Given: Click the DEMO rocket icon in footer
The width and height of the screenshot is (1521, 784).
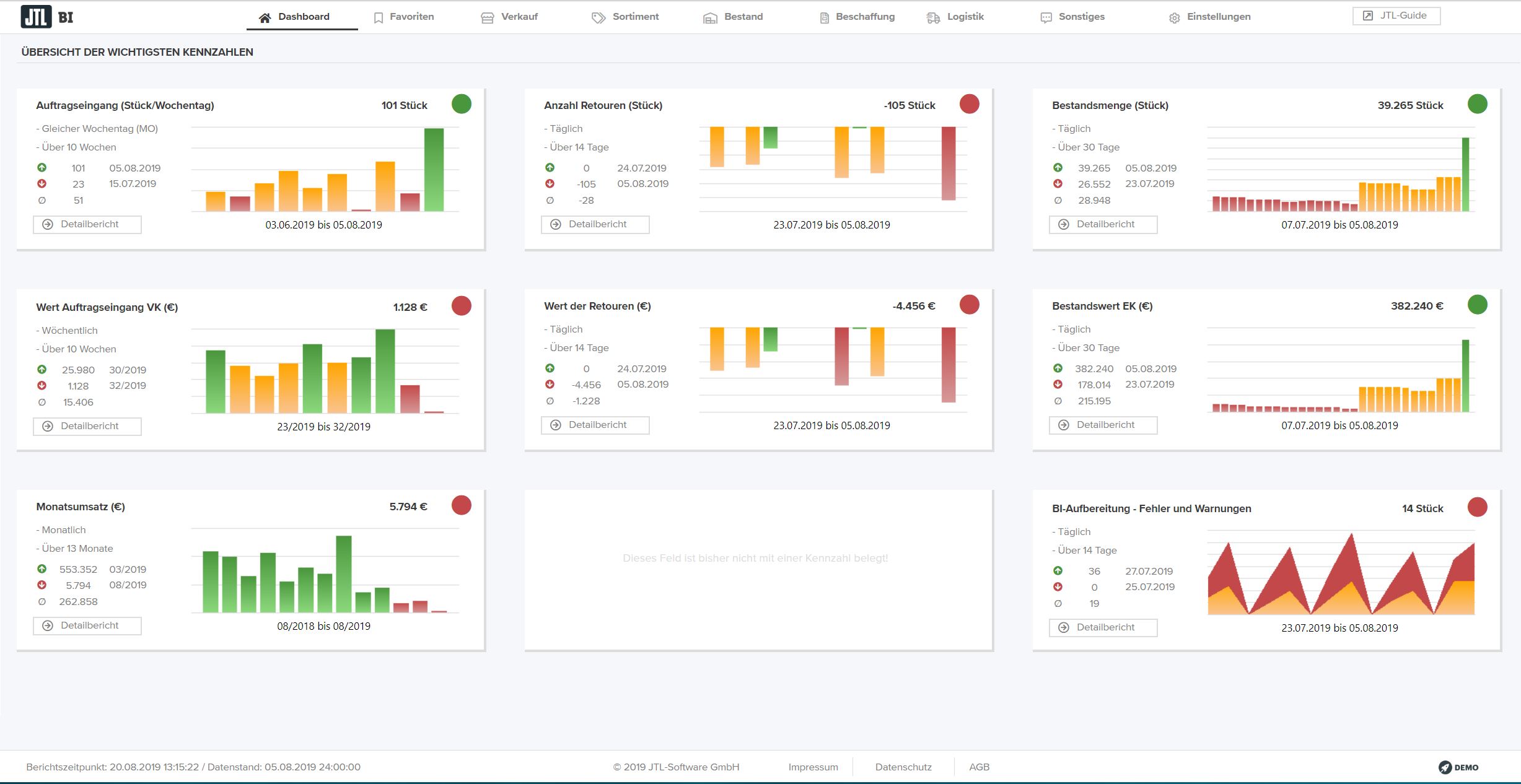Looking at the screenshot, I should pyautogui.click(x=1445, y=767).
